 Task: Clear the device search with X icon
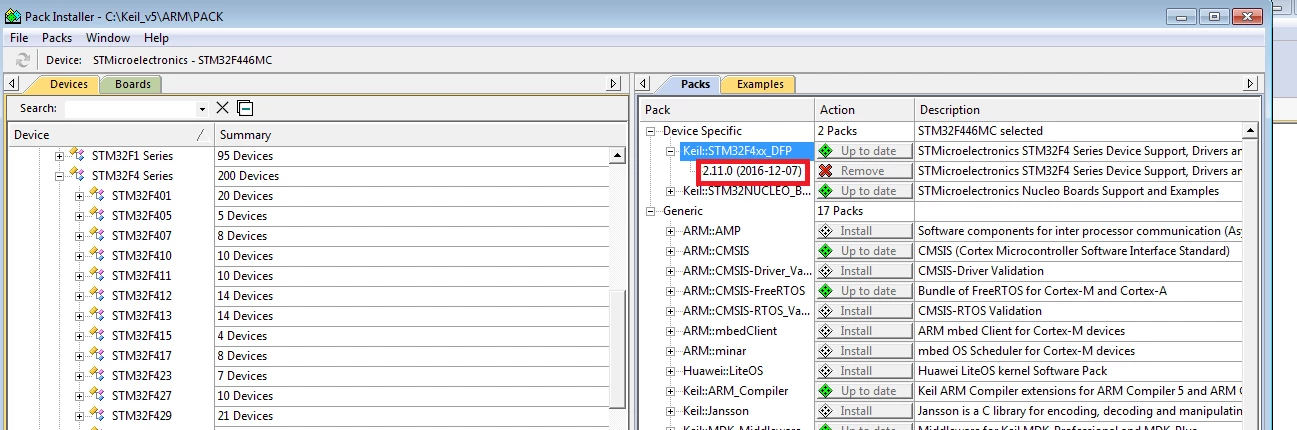point(223,108)
